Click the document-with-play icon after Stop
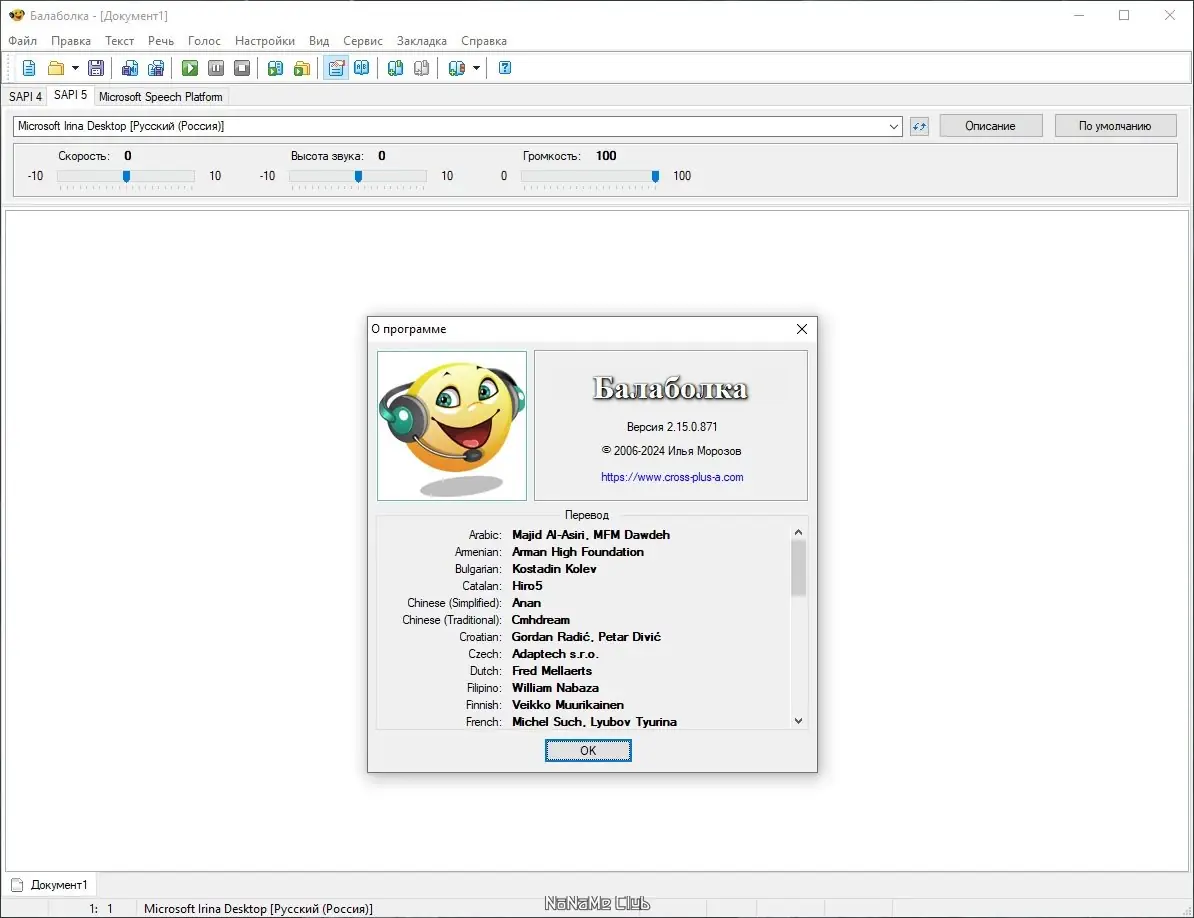The height and width of the screenshot is (918, 1194). (276, 69)
